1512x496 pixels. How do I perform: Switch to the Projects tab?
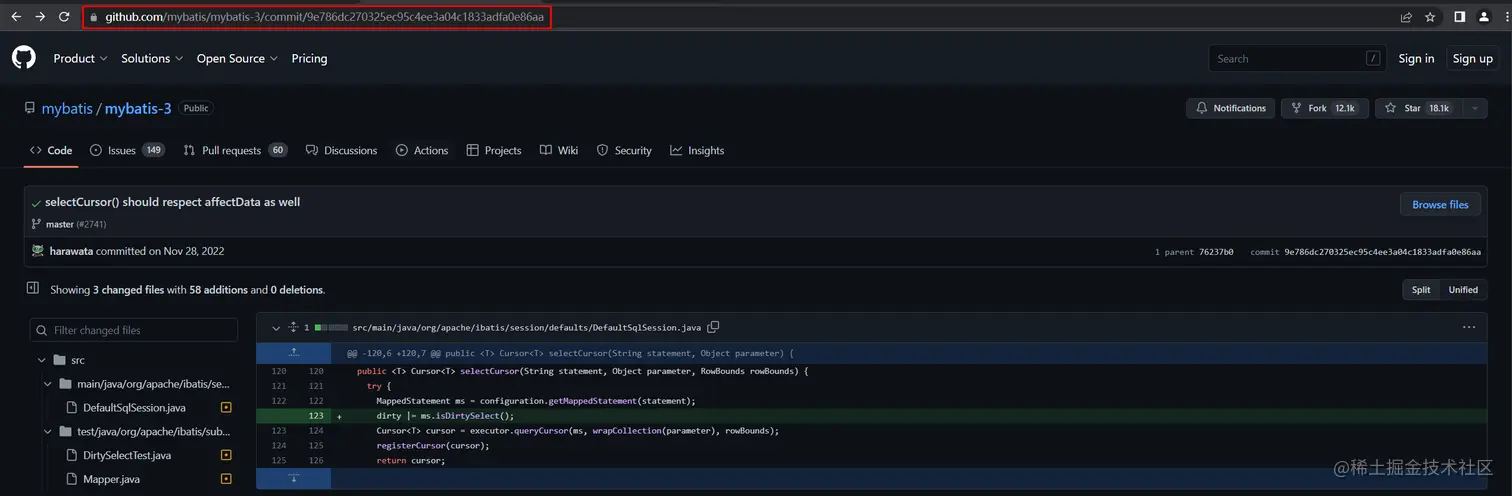pyautogui.click(x=494, y=150)
